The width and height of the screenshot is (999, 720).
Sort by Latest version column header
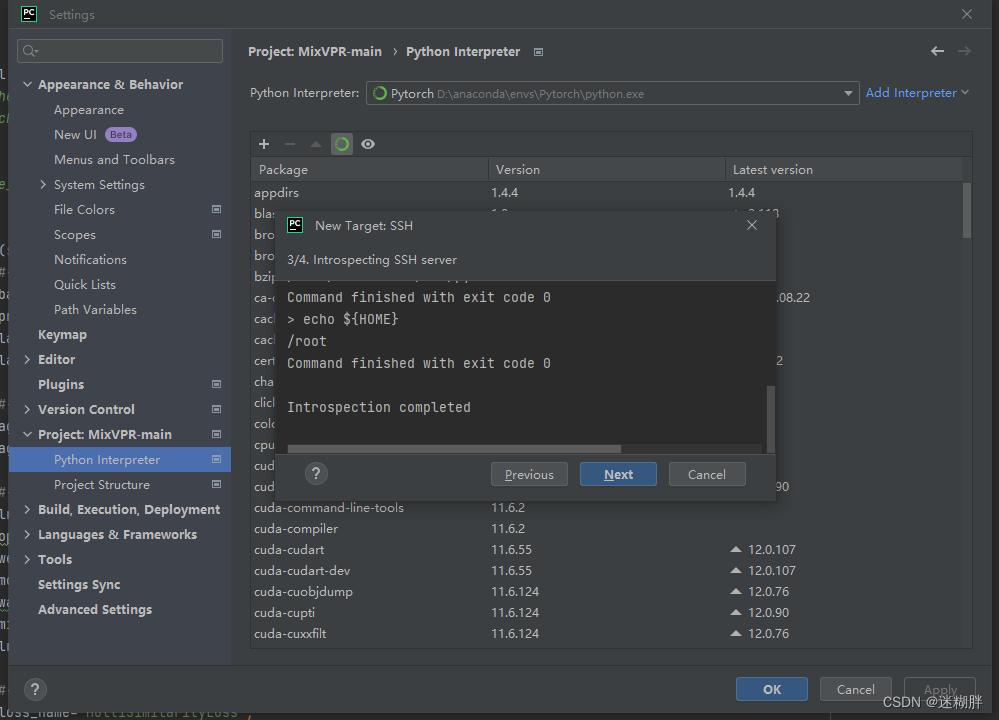pos(844,169)
